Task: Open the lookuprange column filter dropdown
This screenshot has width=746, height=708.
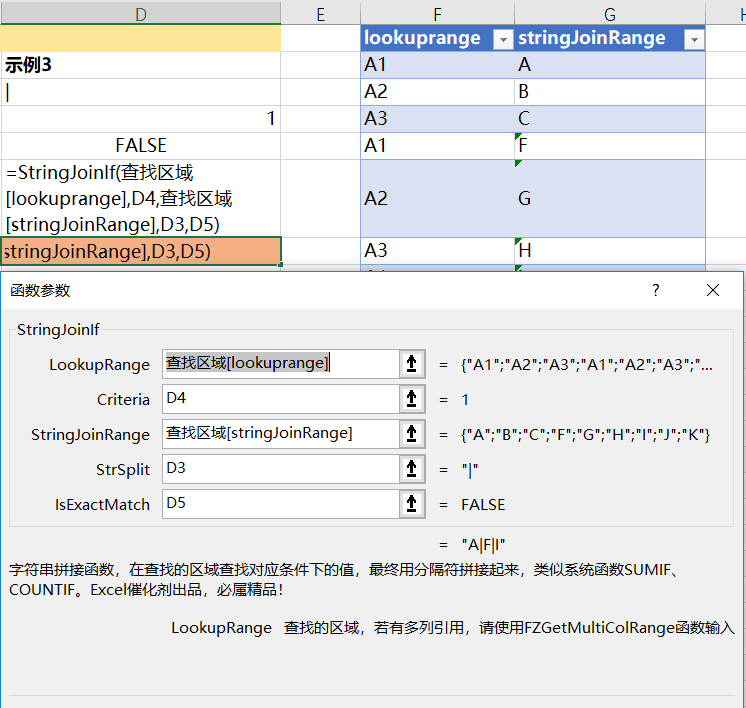Action: pyautogui.click(x=503, y=39)
